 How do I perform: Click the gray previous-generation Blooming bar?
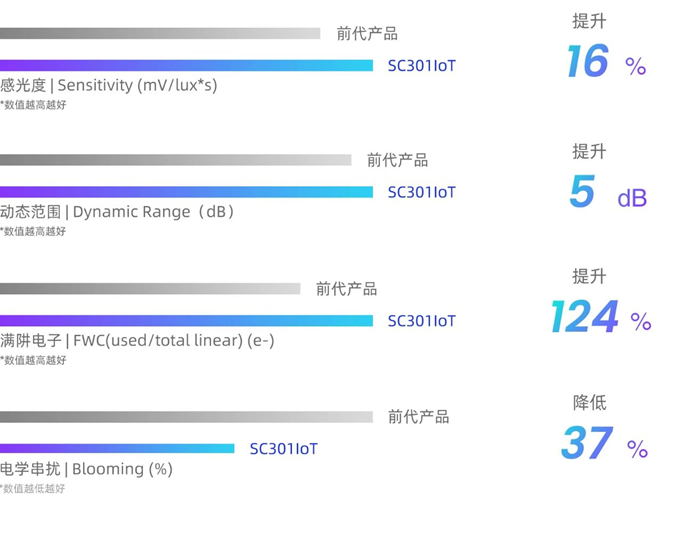click(186, 417)
